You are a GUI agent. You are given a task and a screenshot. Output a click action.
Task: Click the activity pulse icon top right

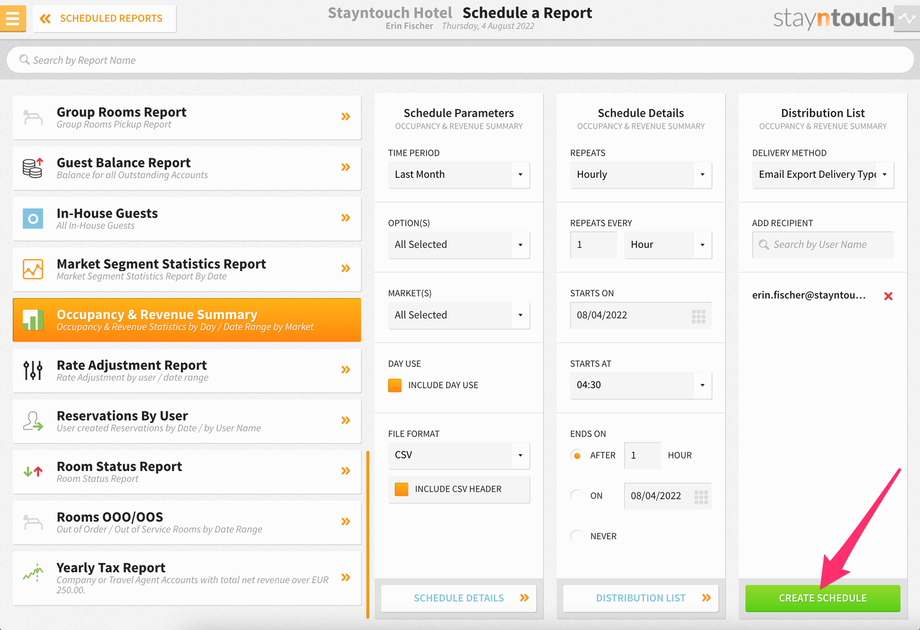908,18
